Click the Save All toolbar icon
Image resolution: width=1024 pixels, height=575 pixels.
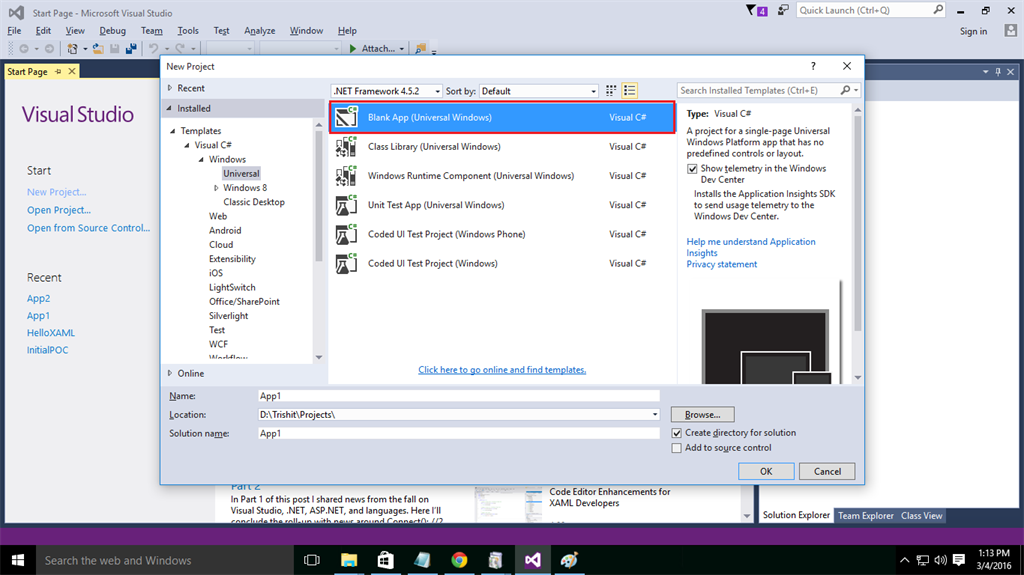[x=131, y=48]
